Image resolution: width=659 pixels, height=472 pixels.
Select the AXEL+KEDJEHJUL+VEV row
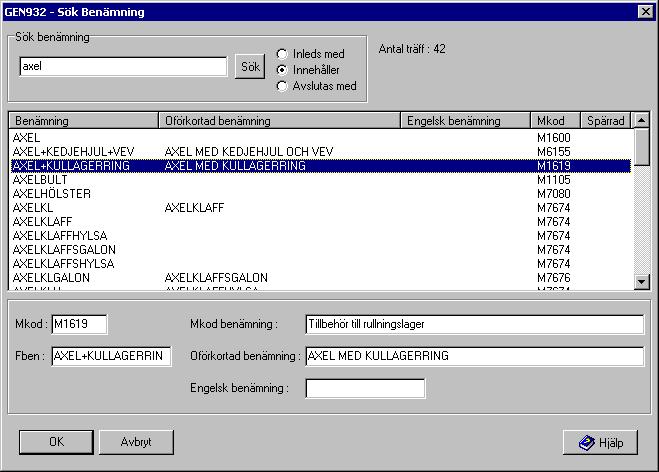pyautogui.click(x=320, y=152)
